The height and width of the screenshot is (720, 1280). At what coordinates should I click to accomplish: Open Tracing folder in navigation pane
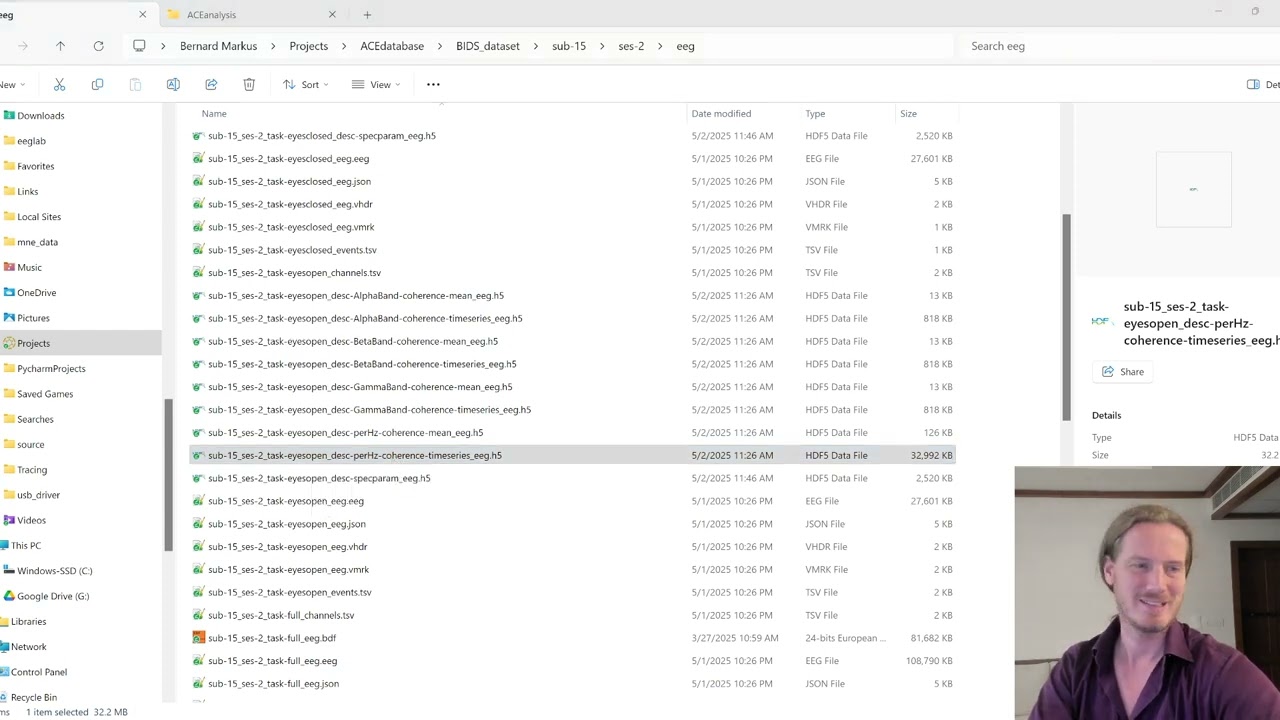coord(32,470)
